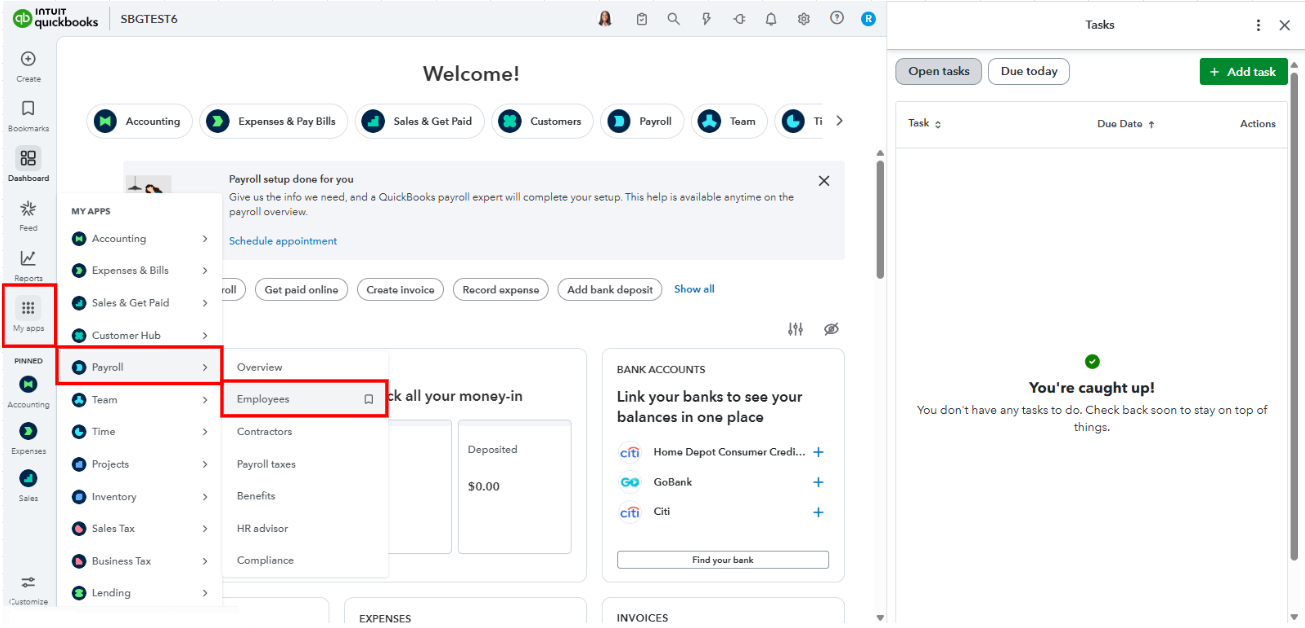
Task: Click Create invoice shortcut
Action: click(x=400, y=290)
